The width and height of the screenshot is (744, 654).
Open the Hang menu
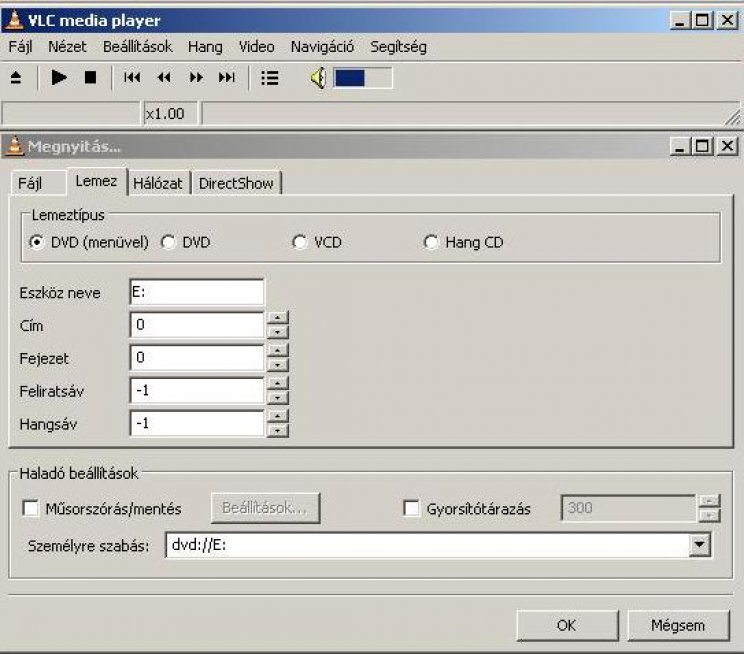click(205, 47)
